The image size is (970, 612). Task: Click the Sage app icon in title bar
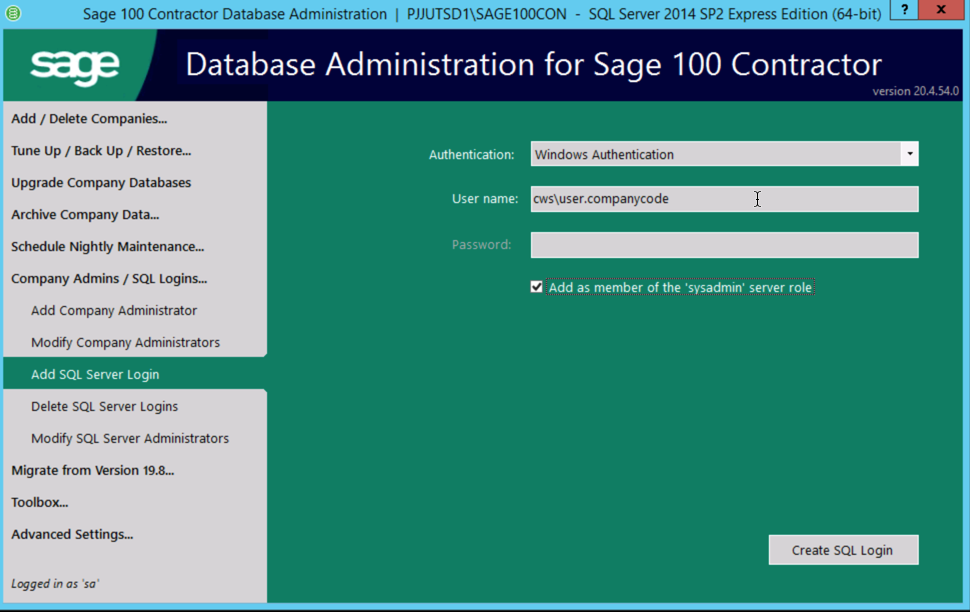pos(13,12)
